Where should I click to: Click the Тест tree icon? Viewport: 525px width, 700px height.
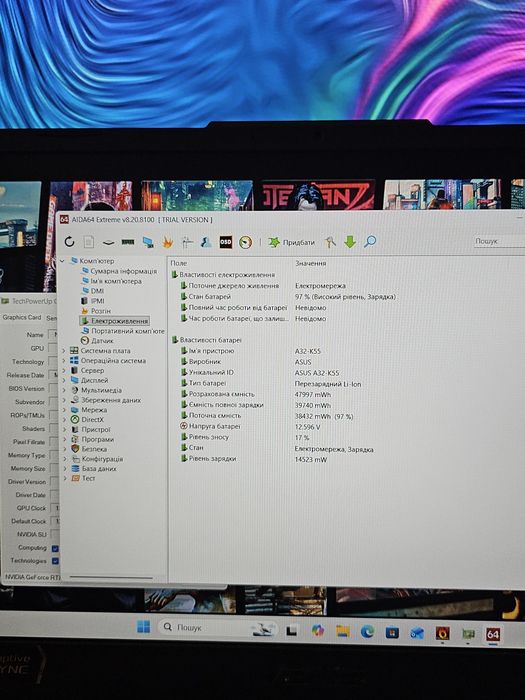(75, 478)
